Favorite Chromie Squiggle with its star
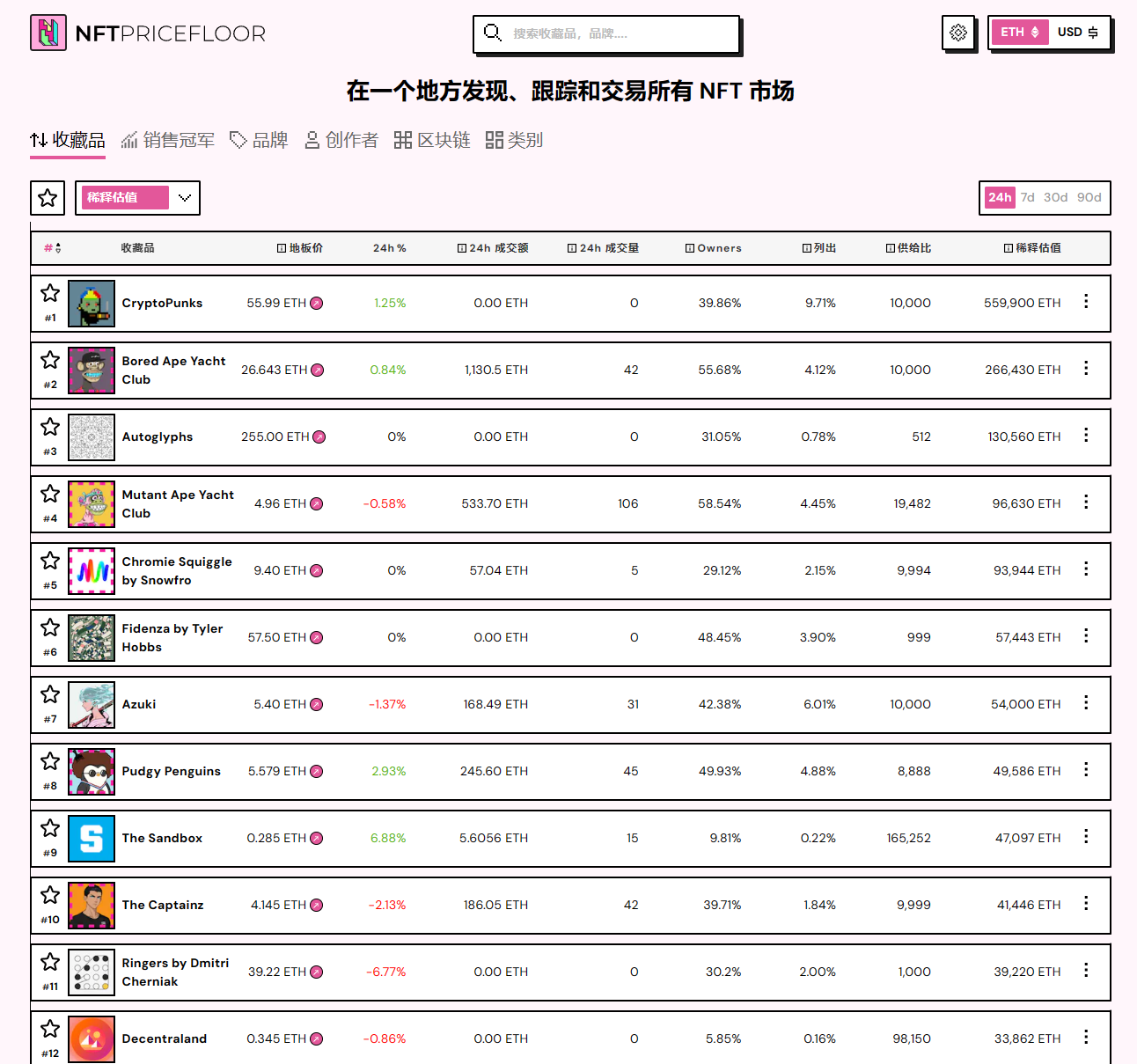The height and width of the screenshot is (1064, 1137). [50, 561]
